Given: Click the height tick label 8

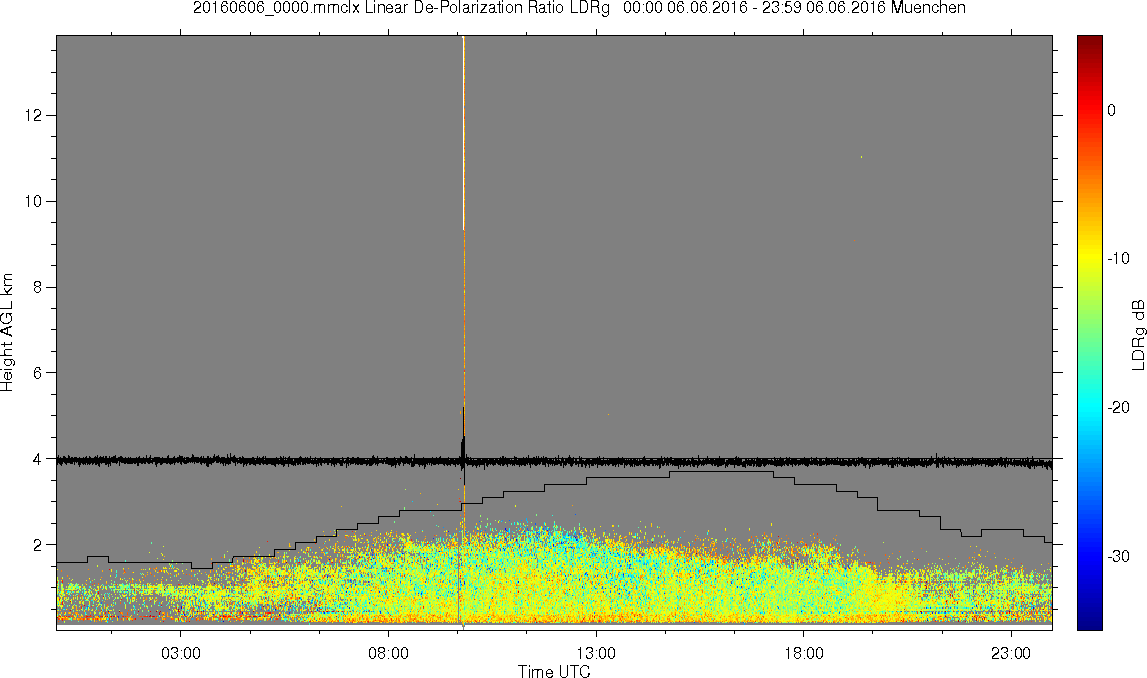Looking at the screenshot, I should point(39,287).
